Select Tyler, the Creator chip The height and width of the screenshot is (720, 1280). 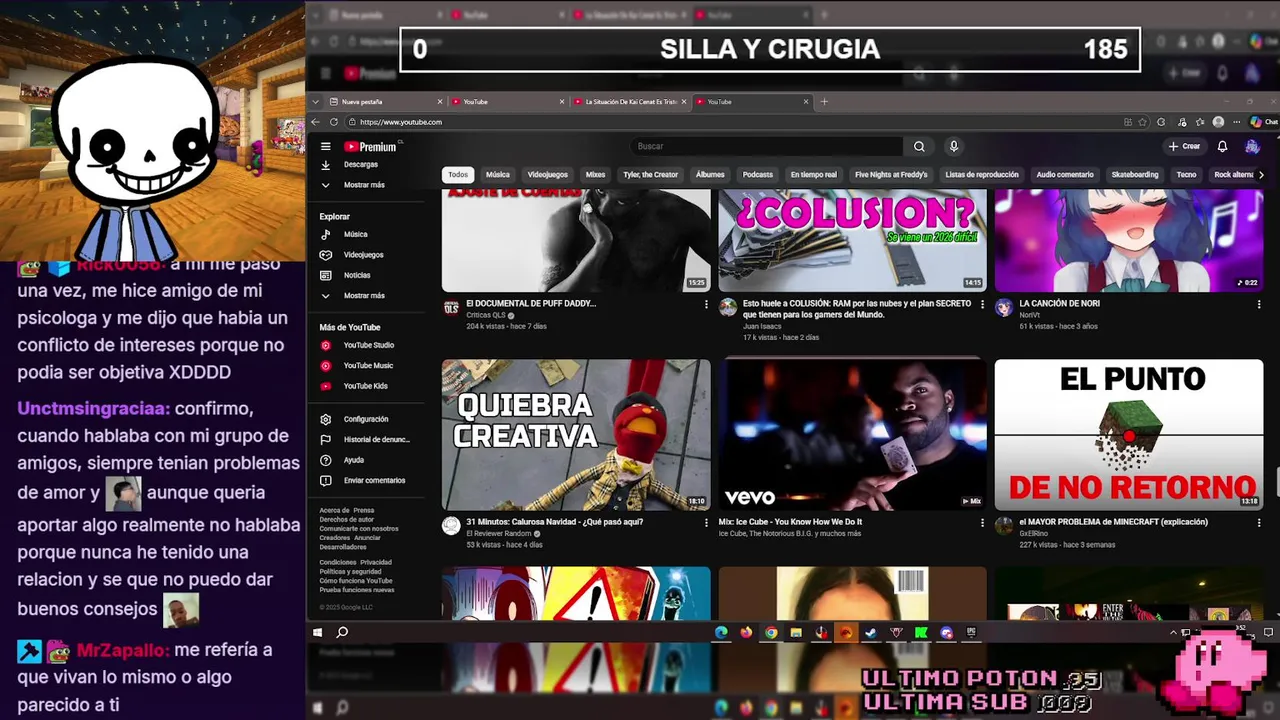click(651, 175)
